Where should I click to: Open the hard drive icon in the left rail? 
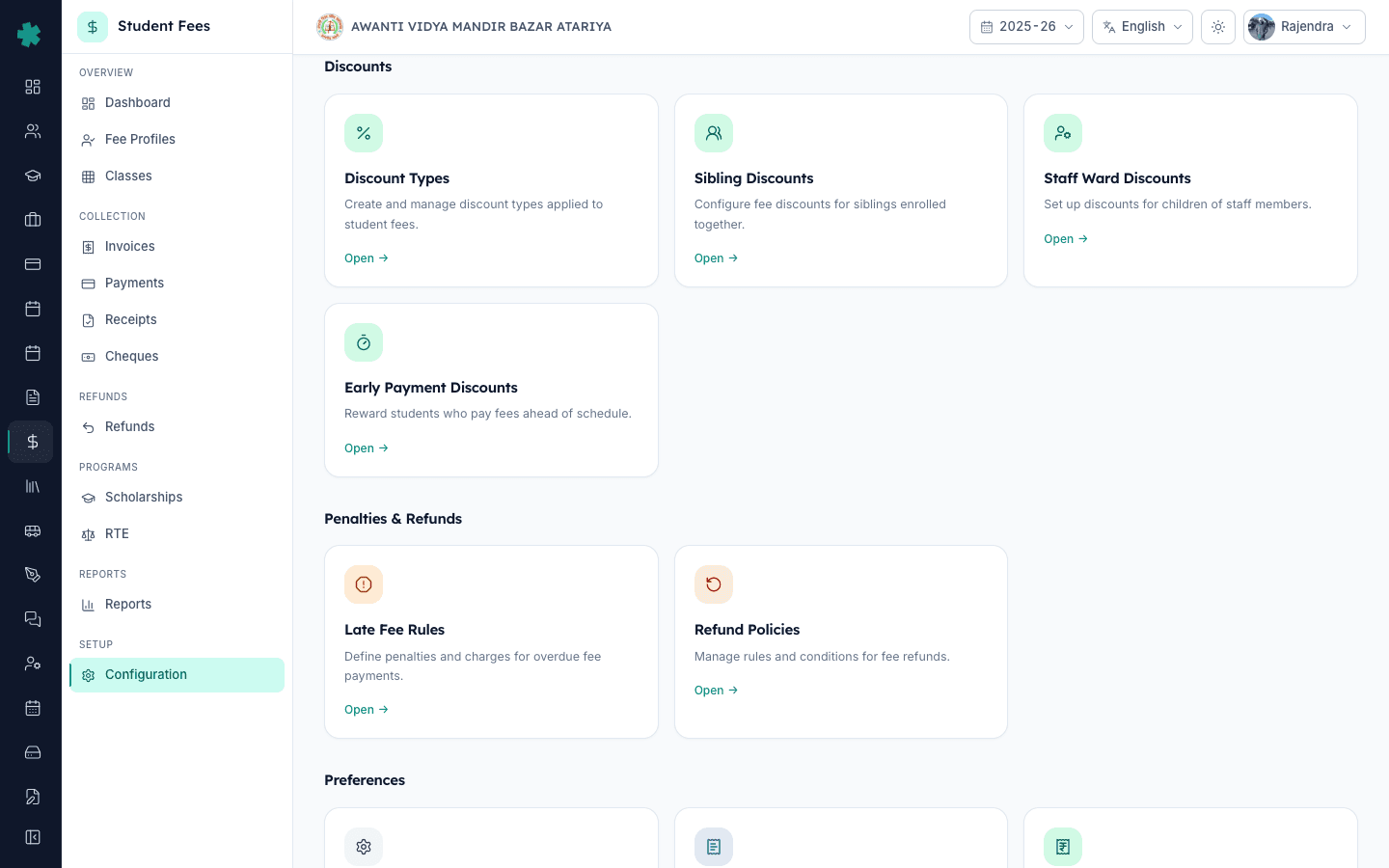click(x=33, y=752)
